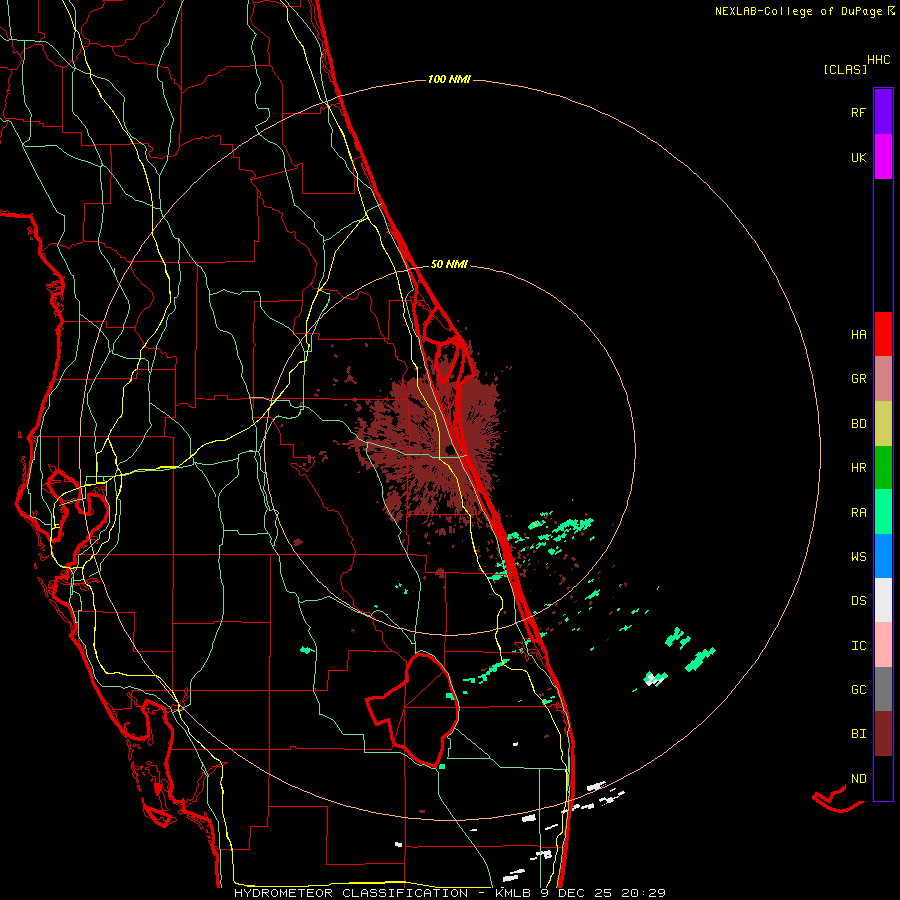Click the [CLAS] unit label
Viewport: 900px width, 900px height.
845,69
